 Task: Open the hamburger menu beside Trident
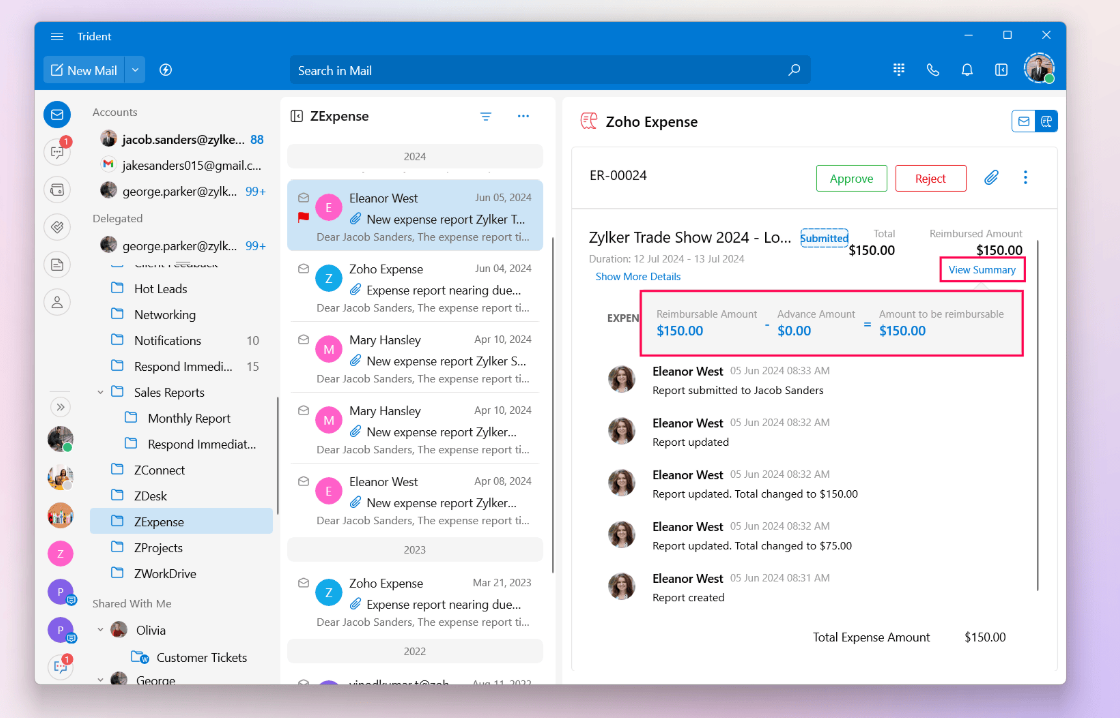click(x=57, y=36)
